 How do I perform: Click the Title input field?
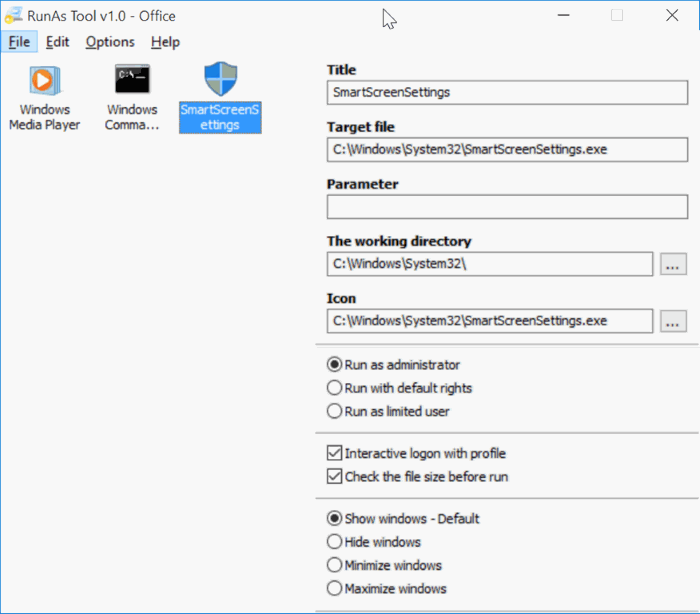pyautogui.click(x=507, y=92)
